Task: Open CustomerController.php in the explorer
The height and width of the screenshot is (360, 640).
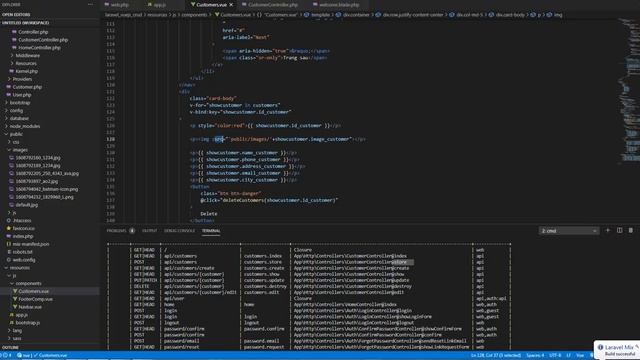Action: coord(43,40)
